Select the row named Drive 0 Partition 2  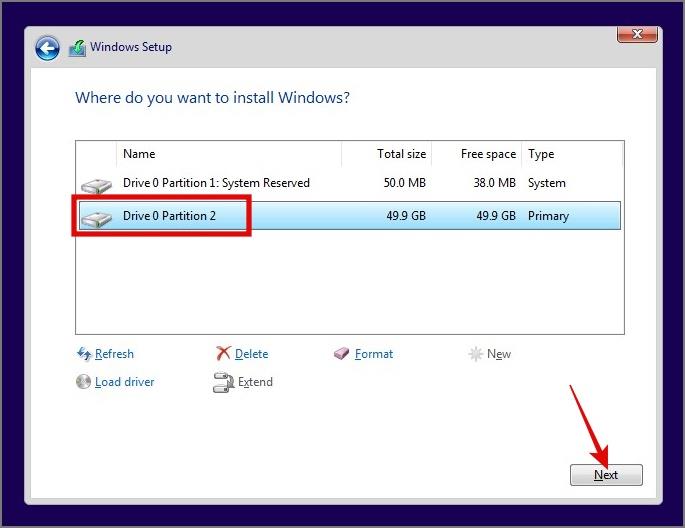click(349, 216)
